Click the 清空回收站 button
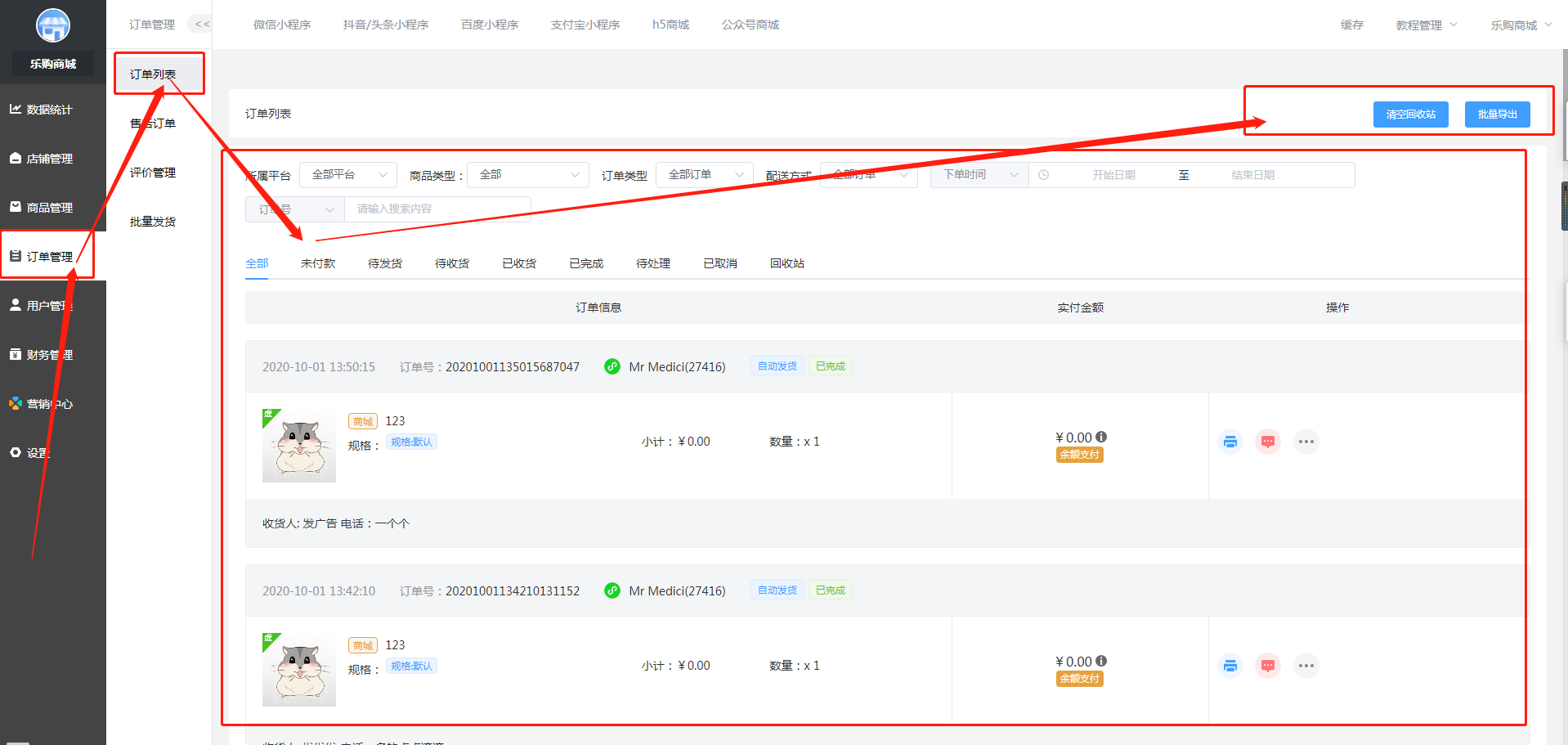Image resolution: width=1568 pixels, height=745 pixels. coord(1411,114)
